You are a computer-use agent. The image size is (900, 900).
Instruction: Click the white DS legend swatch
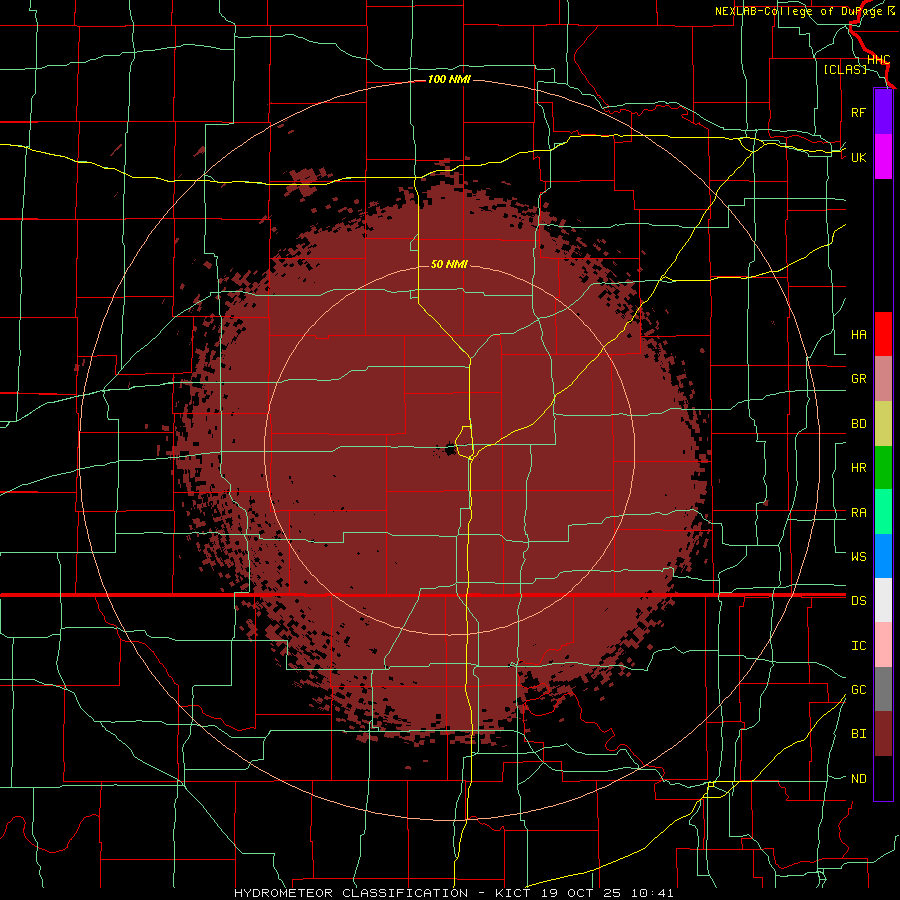coord(883,600)
